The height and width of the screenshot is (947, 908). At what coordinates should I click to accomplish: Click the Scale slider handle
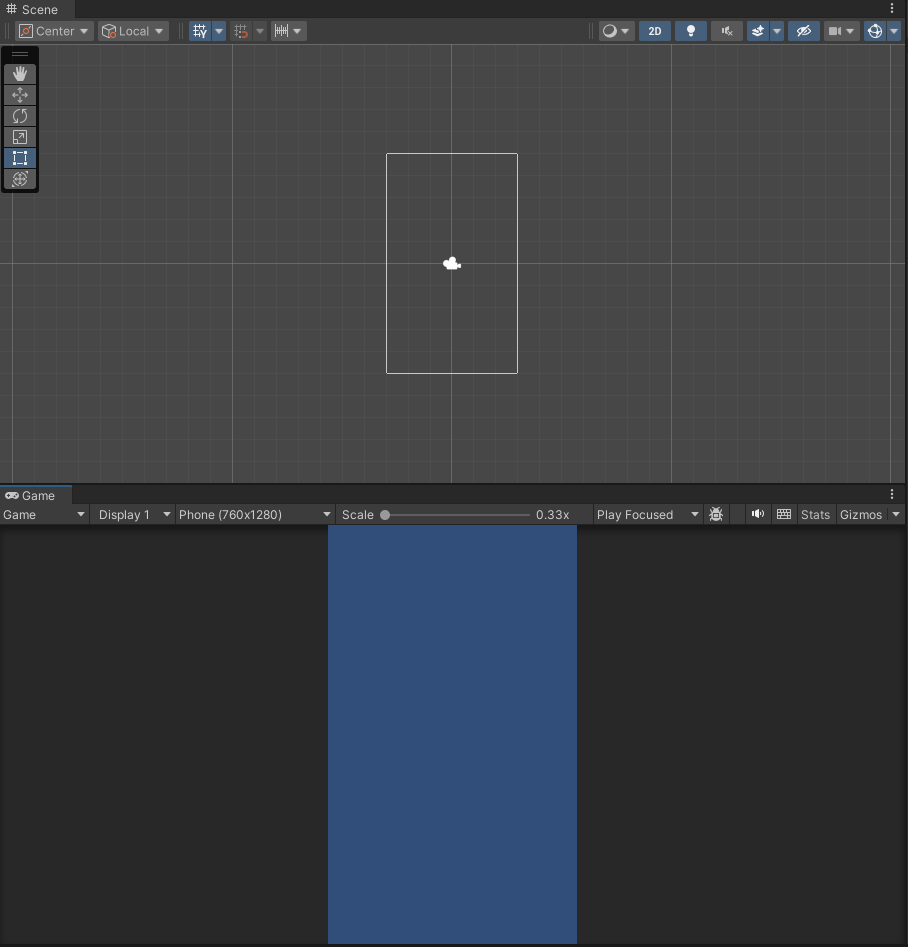pyautogui.click(x=385, y=515)
